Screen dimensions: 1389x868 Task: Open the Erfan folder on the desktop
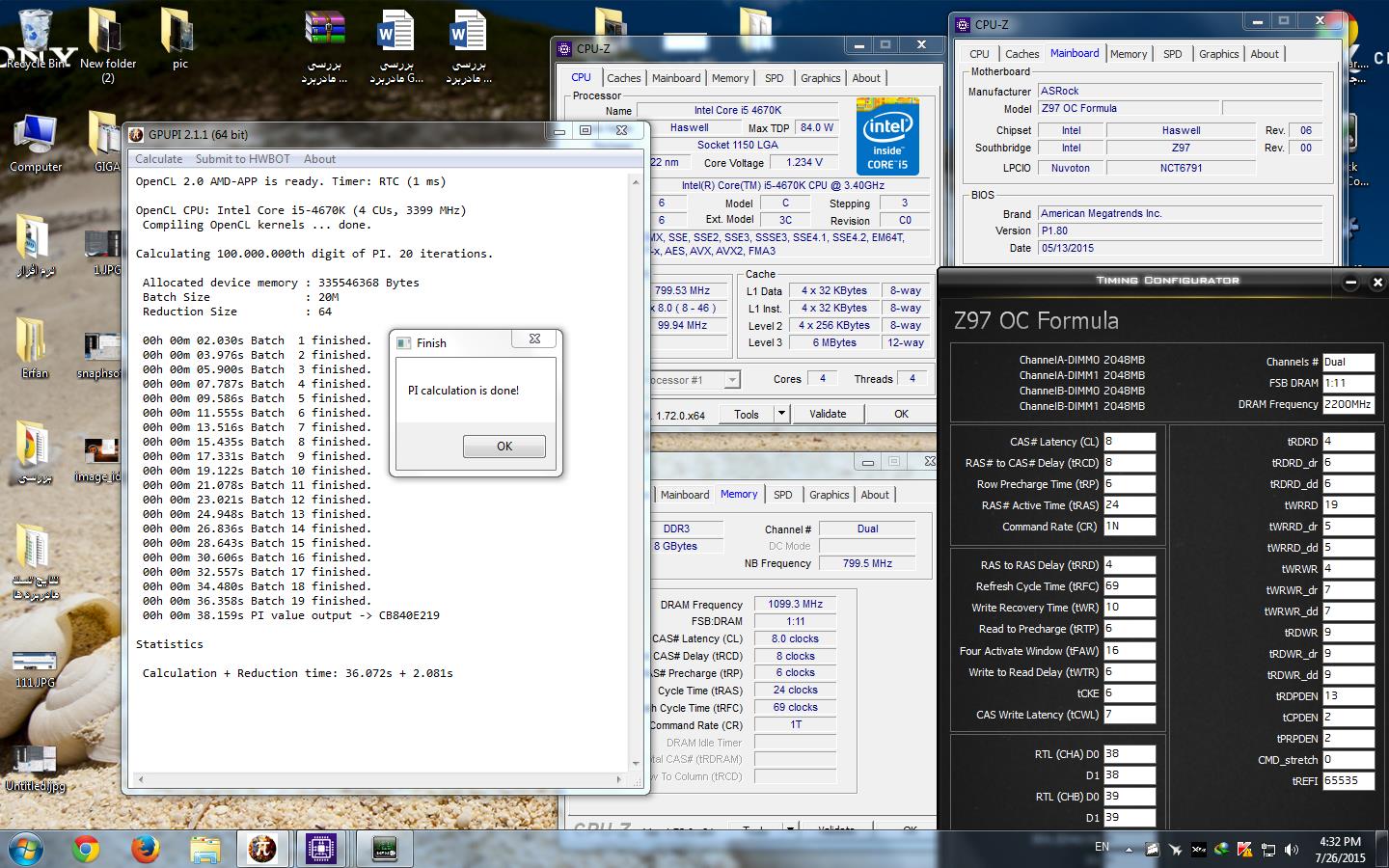pos(35,347)
